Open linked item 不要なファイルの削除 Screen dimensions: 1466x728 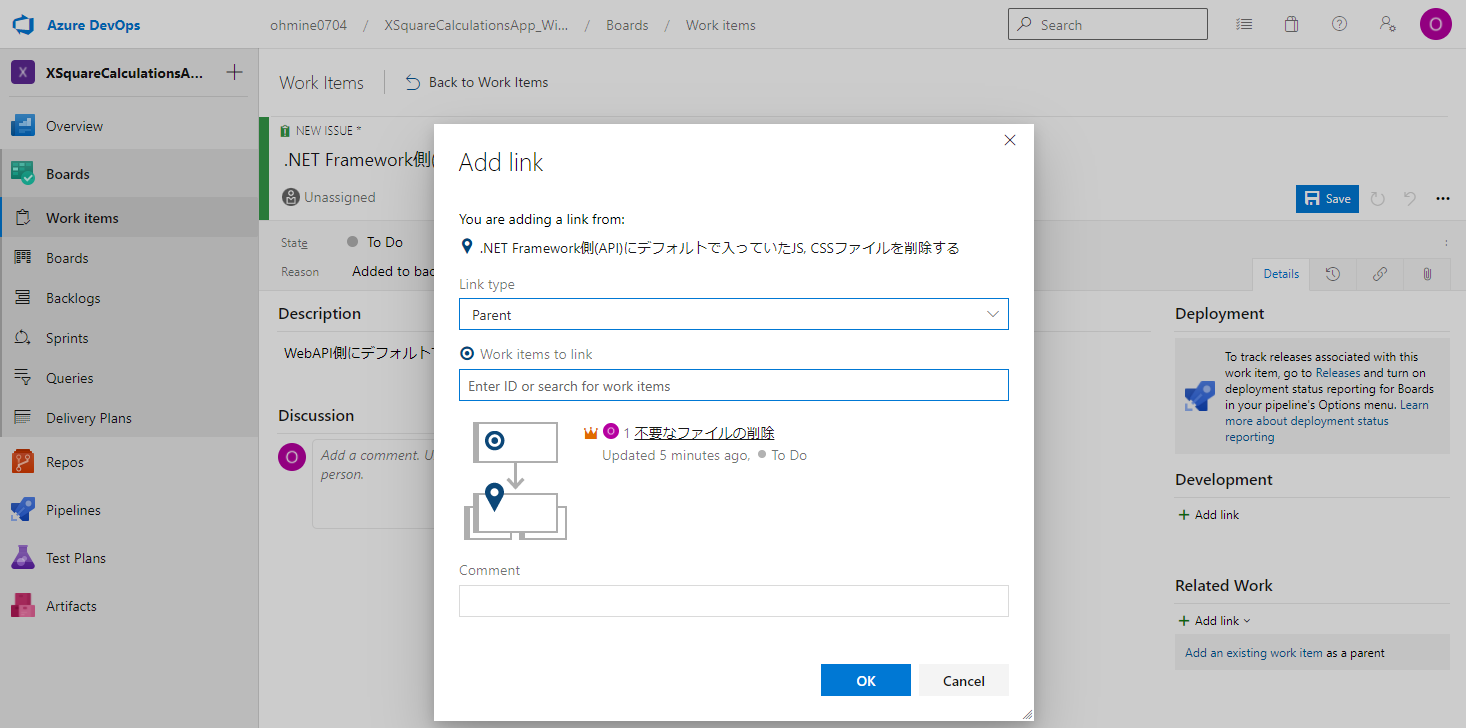coord(704,432)
